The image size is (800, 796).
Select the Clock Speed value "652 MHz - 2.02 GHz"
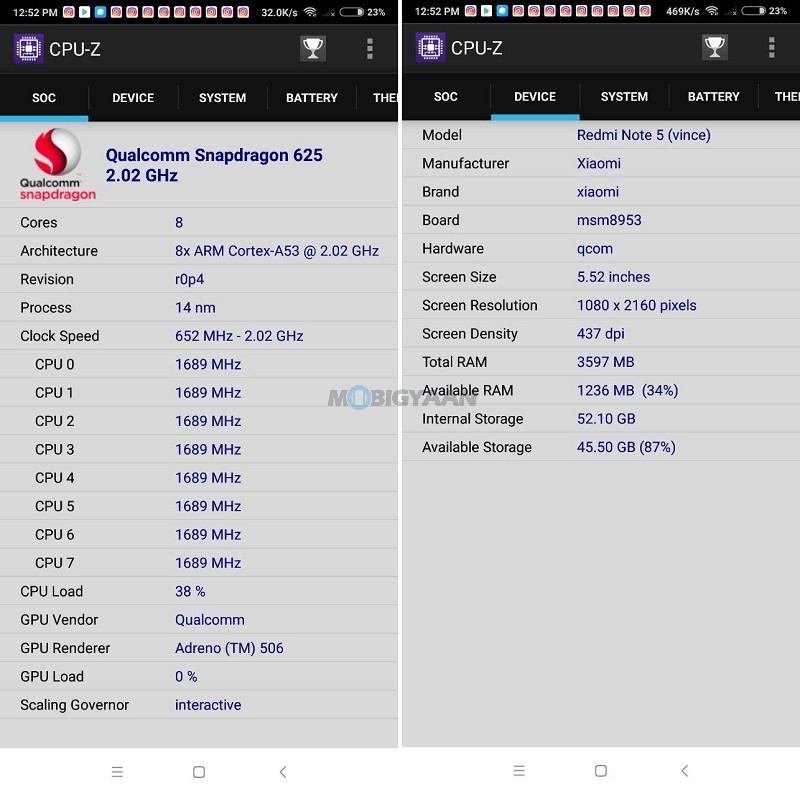coord(239,336)
